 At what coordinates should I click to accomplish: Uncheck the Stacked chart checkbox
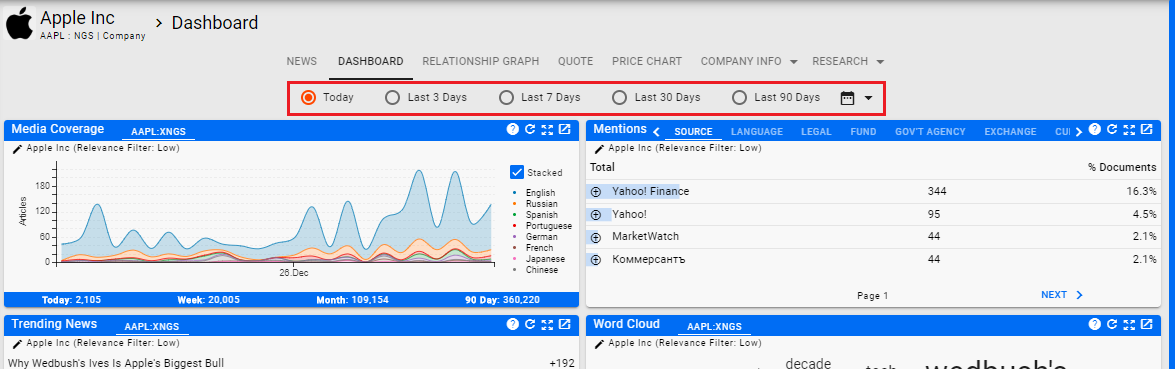click(x=516, y=172)
